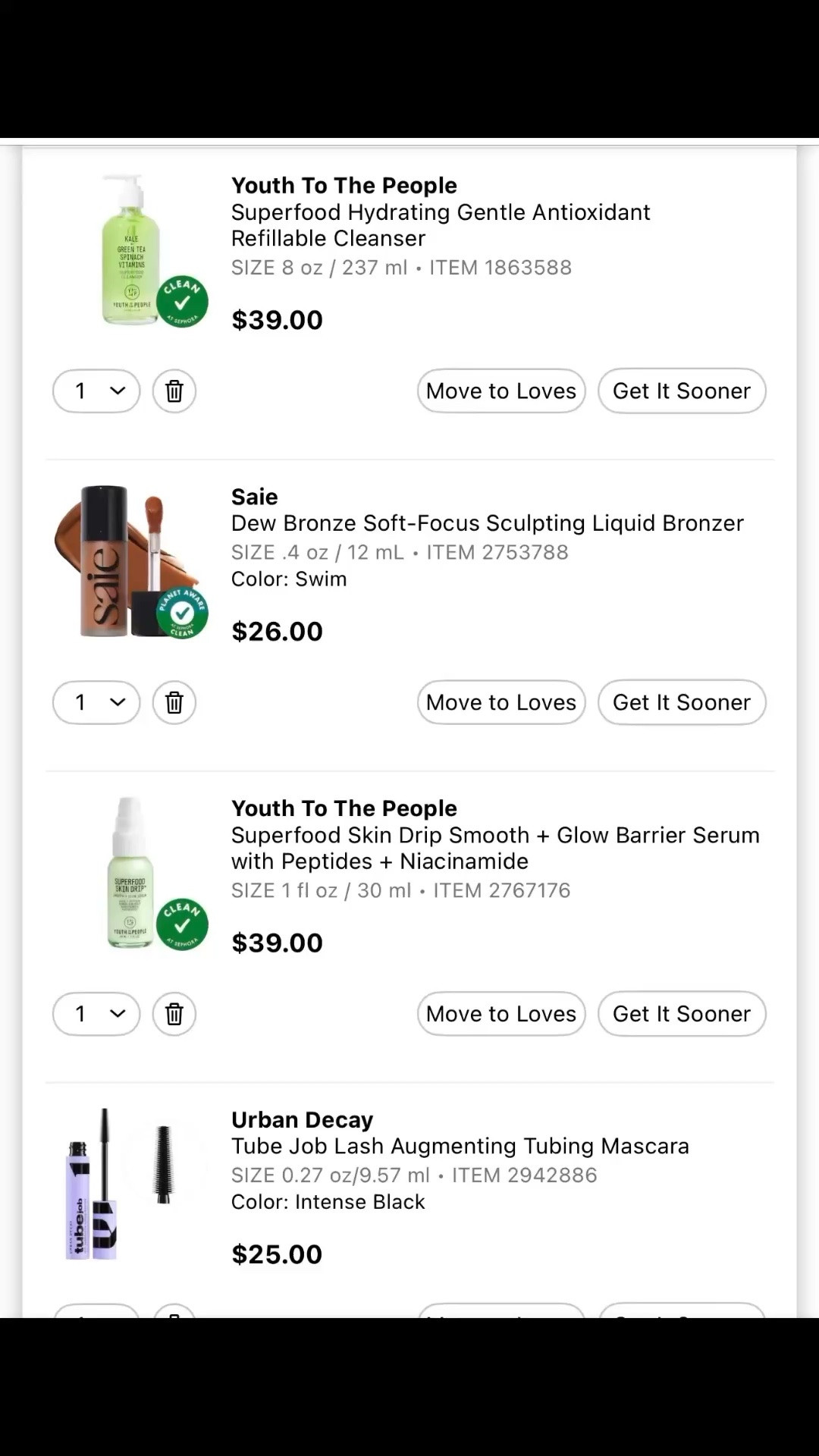Open the quantity dropdown for the Skin Drip serum

tap(96, 1014)
